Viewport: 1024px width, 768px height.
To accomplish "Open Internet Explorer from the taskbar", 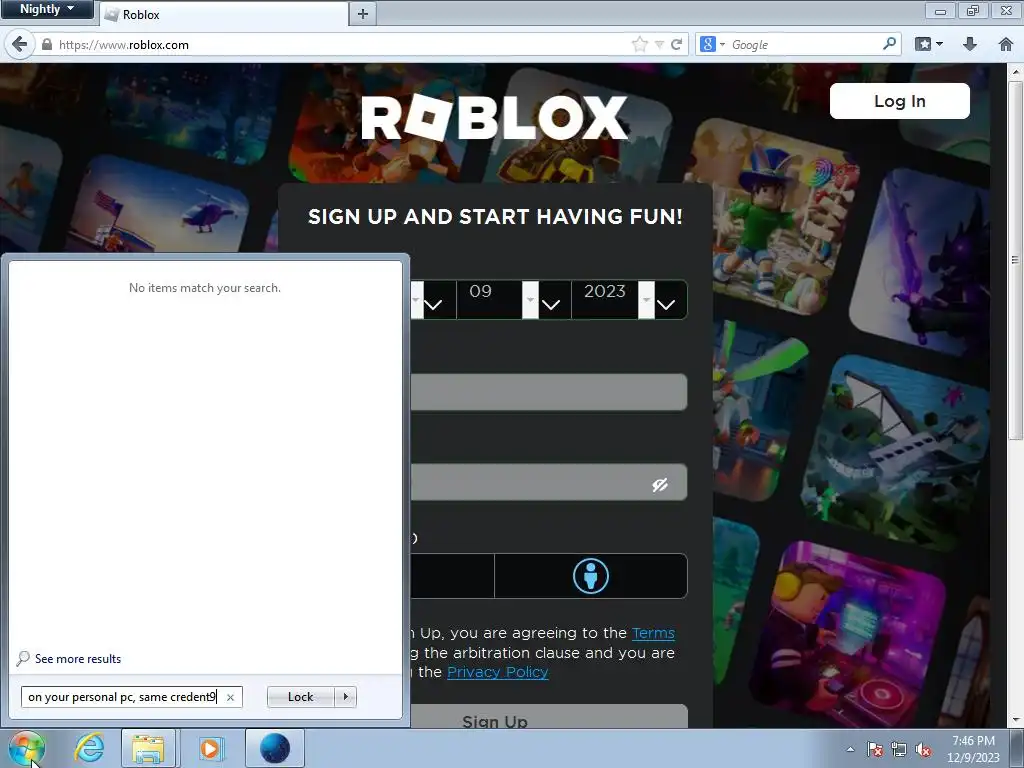I will click(89, 748).
